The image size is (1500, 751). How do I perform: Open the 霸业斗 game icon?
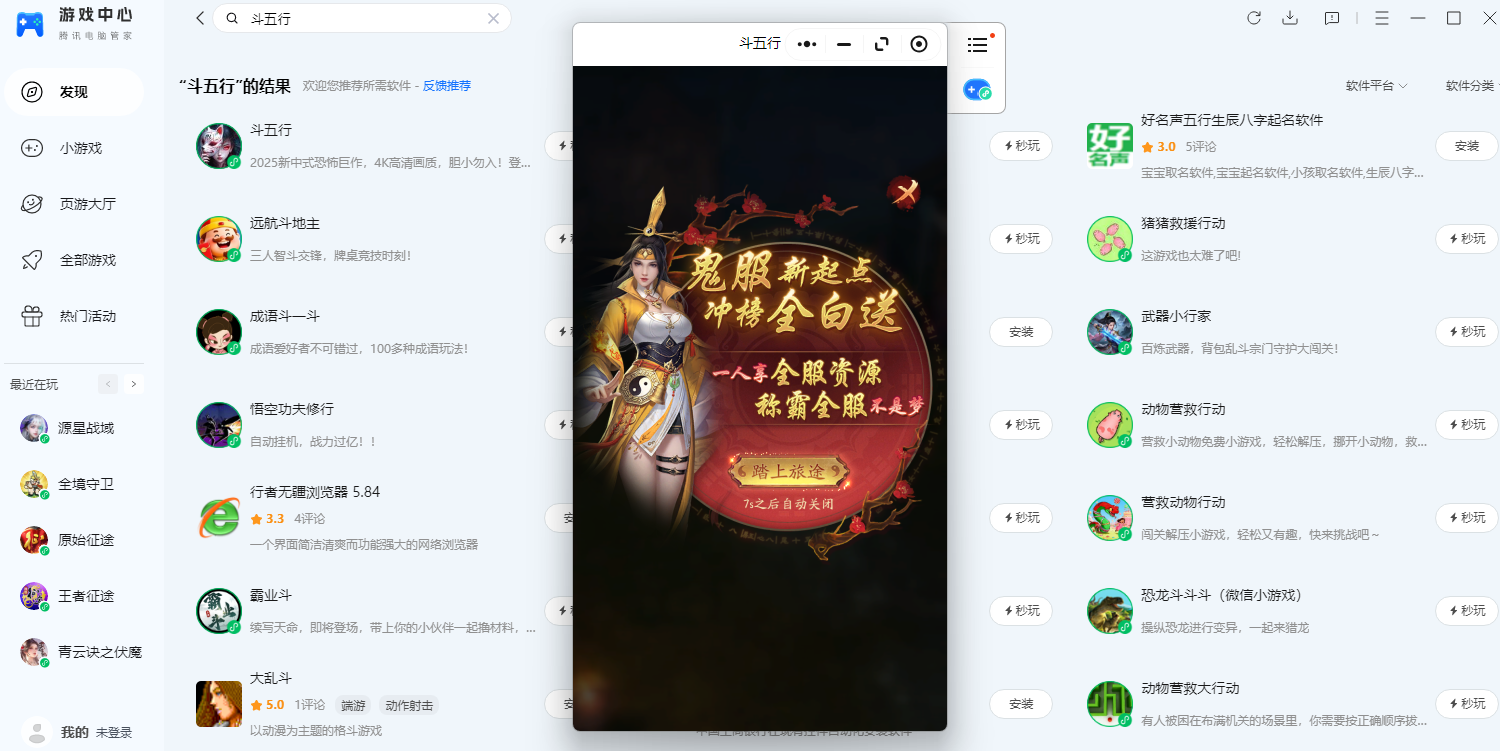pyautogui.click(x=219, y=611)
